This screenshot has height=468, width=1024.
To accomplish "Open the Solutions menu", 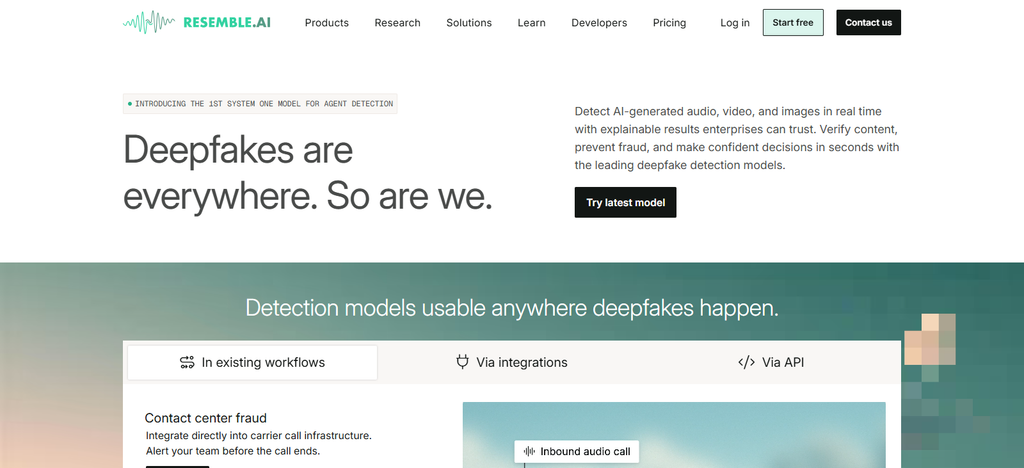I will [x=469, y=23].
